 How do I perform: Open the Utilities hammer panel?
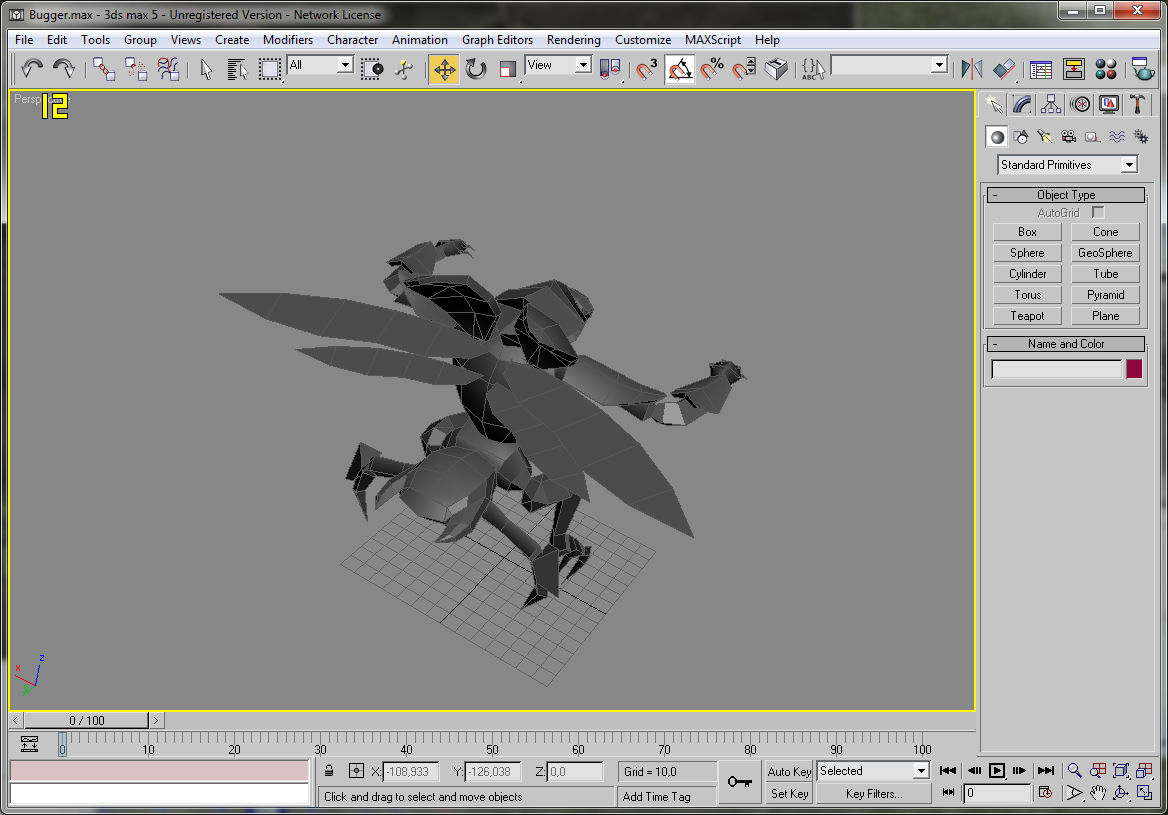pos(1137,104)
